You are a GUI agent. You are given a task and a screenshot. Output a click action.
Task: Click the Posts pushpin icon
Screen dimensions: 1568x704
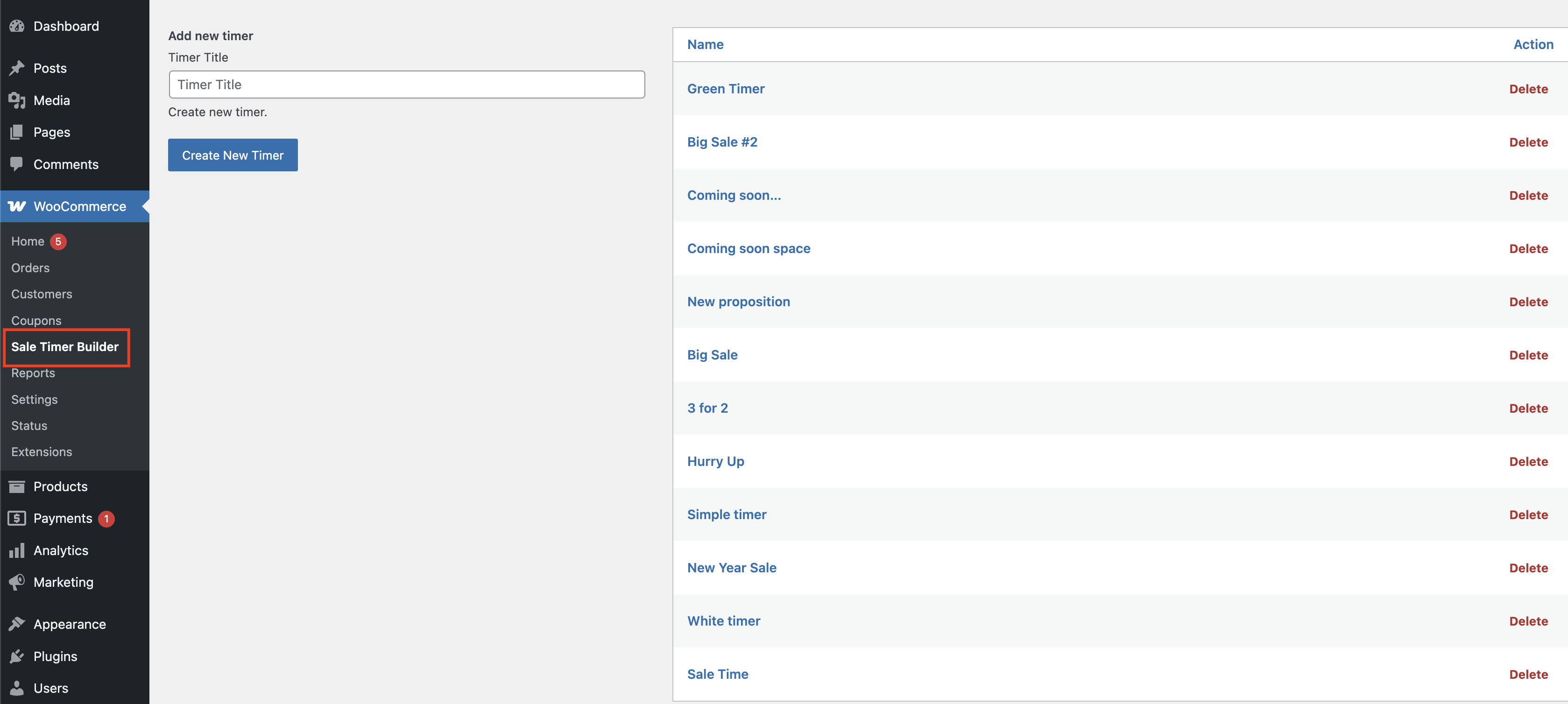click(17, 68)
